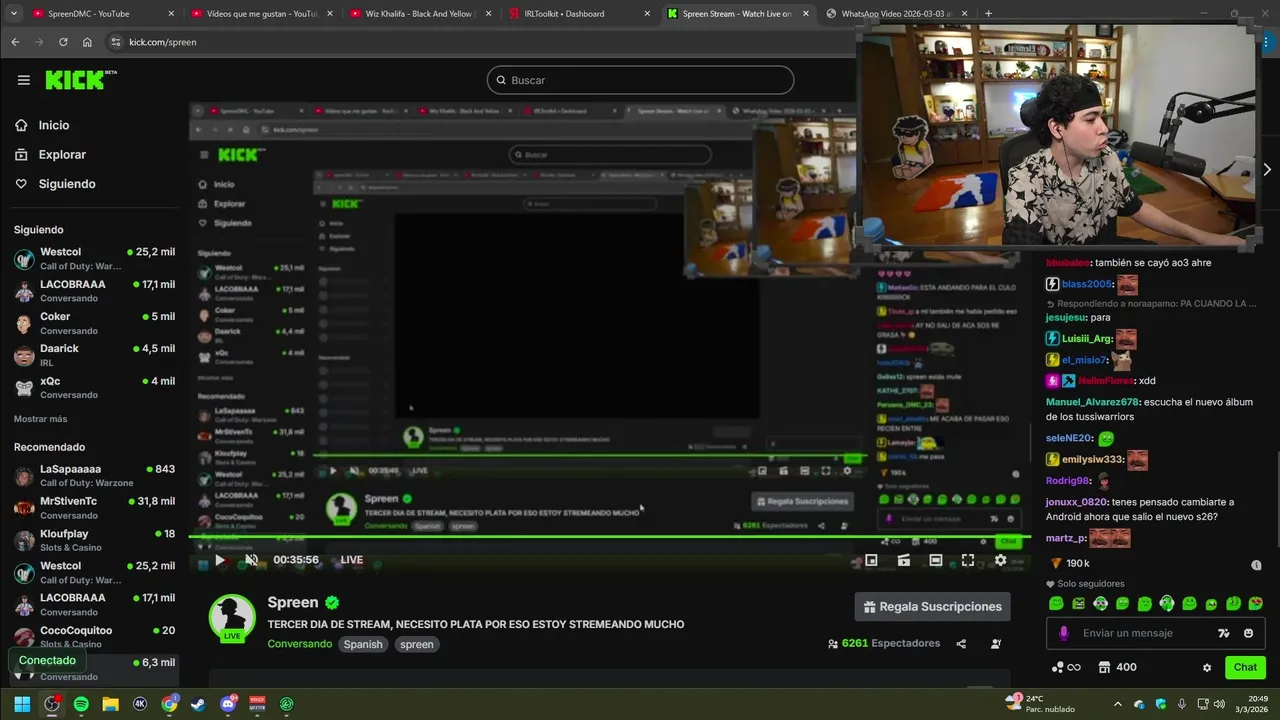
Task: Click blass2005 username in chat
Action: point(1087,284)
